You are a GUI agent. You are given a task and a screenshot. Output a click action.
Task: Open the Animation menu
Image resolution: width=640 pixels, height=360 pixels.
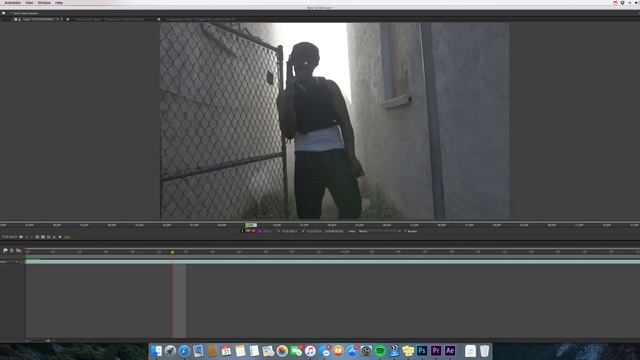click(x=12, y=2)
